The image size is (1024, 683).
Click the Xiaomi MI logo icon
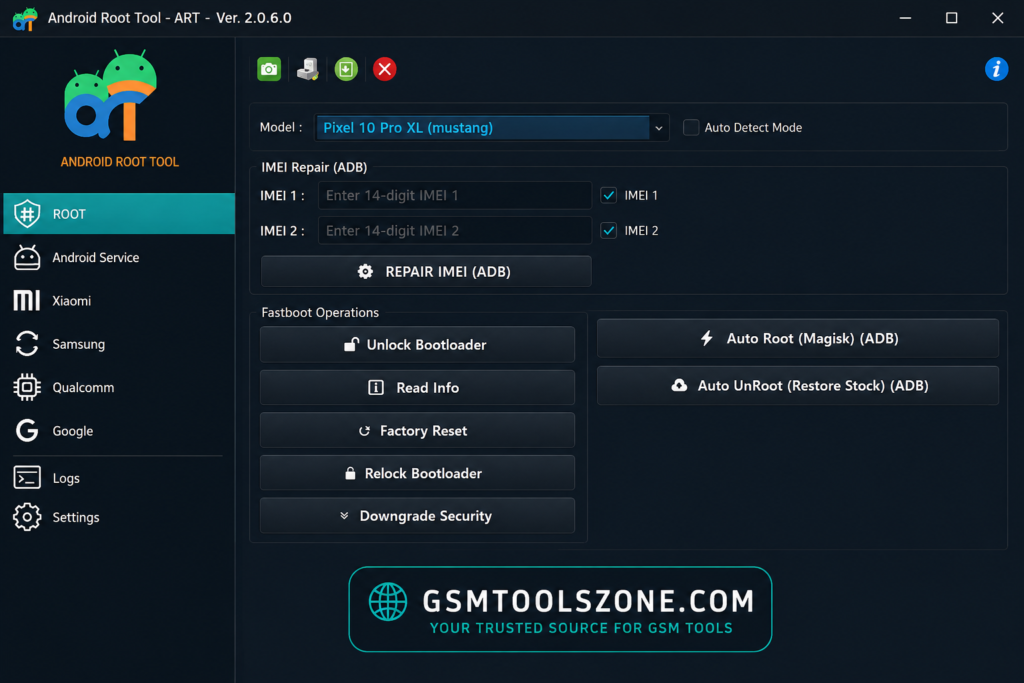pos(27,300)
